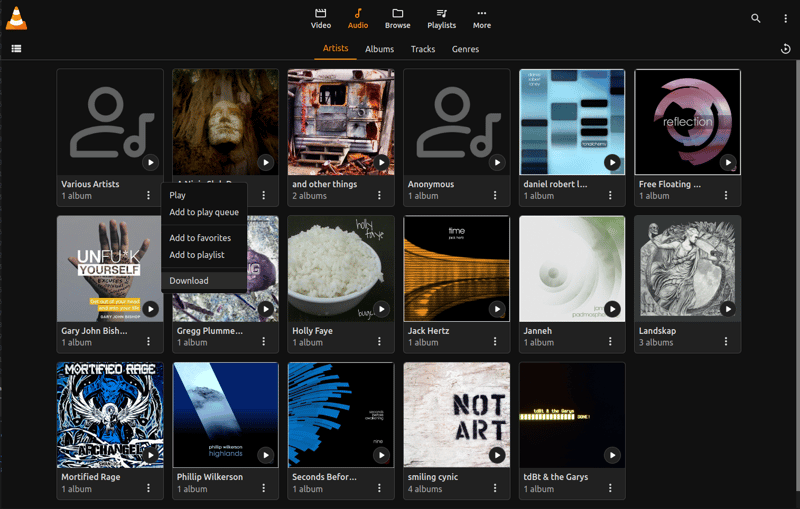Play Landskap artist

point(728,309)
